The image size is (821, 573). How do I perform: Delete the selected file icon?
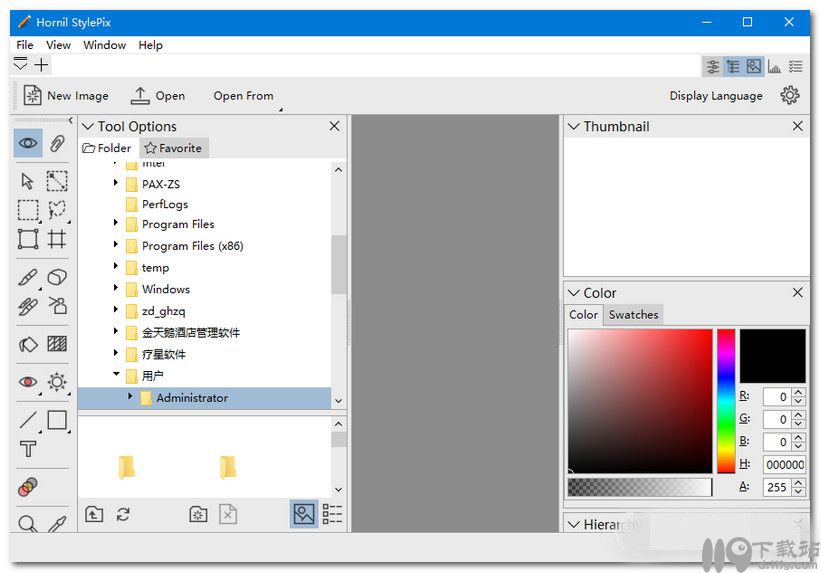(228, 514)
